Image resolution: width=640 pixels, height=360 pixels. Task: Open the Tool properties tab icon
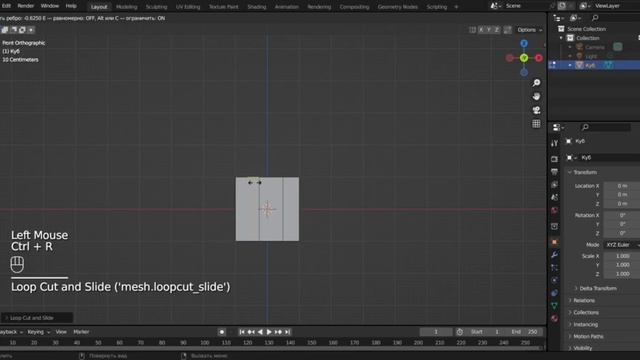pyautogui.click(x=554, y=143)
